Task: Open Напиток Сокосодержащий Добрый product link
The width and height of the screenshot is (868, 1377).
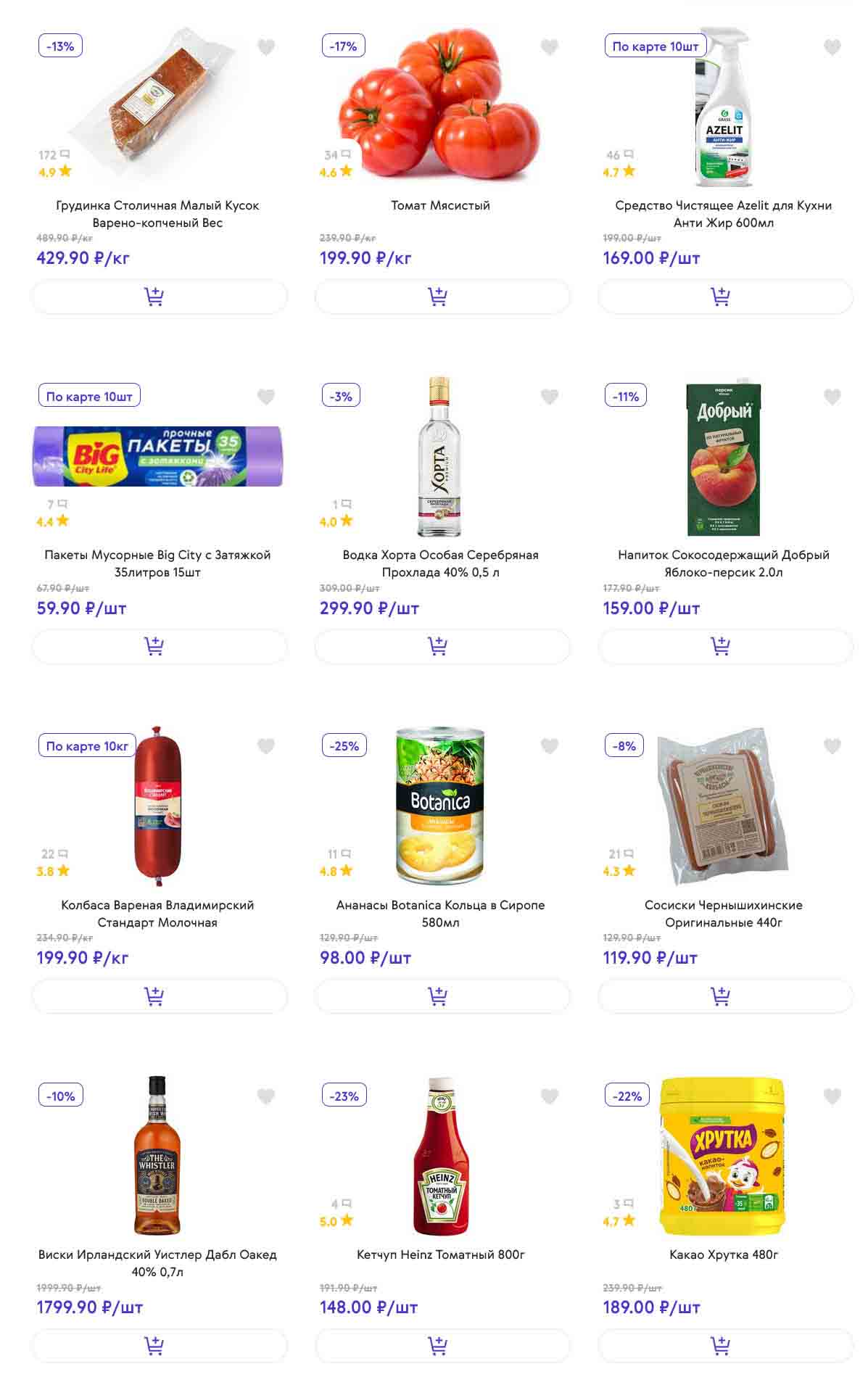Action: click(723, 563)
